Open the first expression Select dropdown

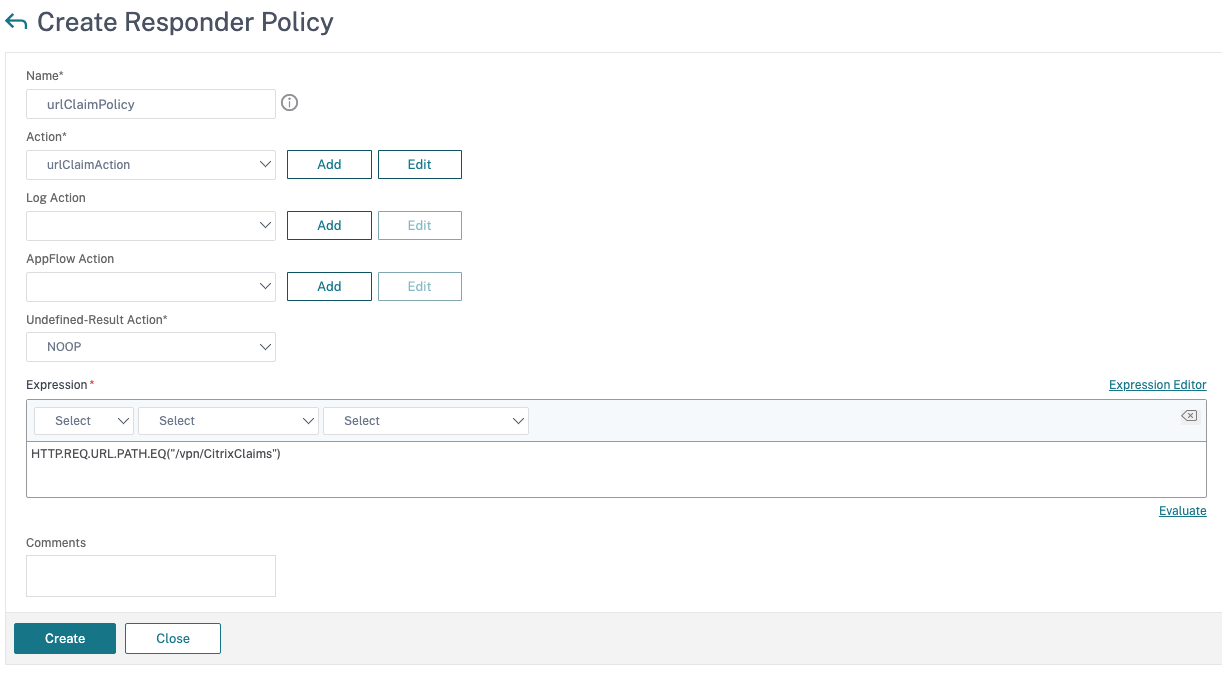[x=84, y=421]
